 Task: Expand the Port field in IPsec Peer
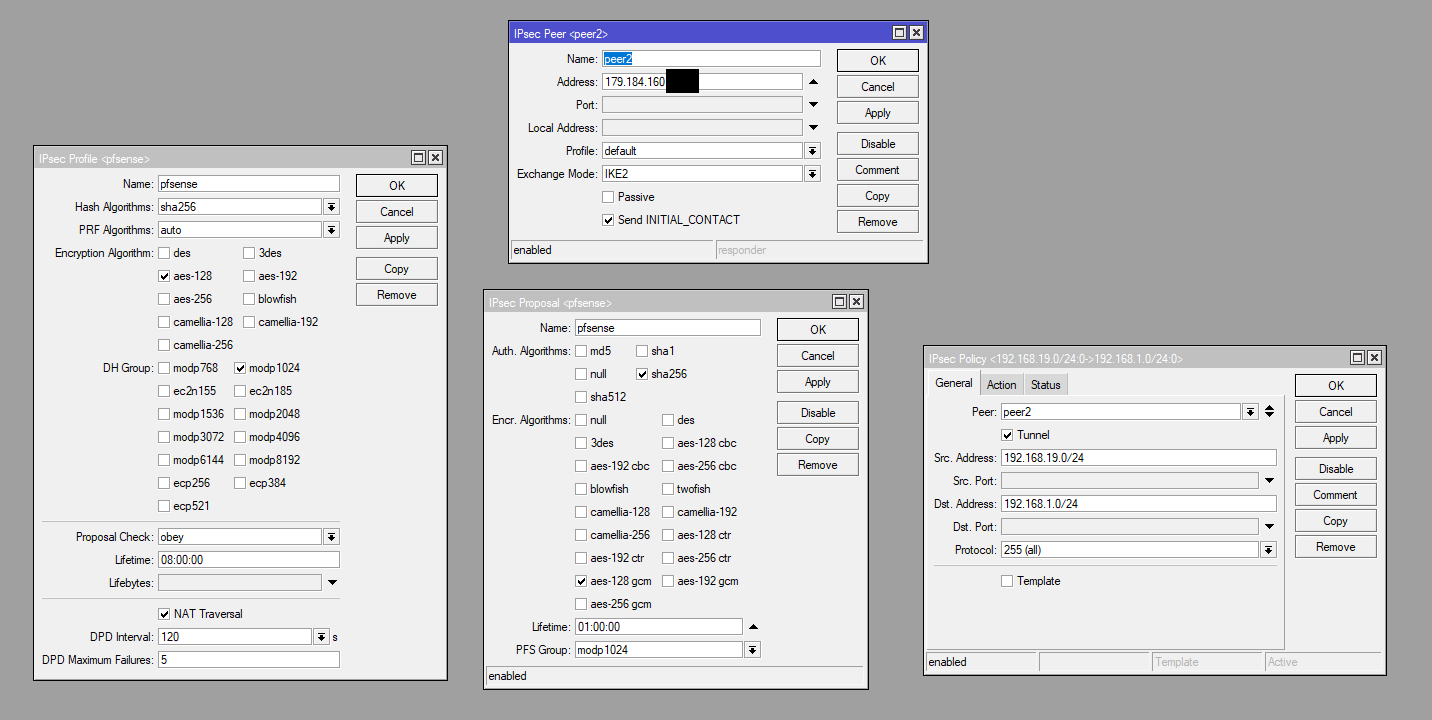coord(813,105)
